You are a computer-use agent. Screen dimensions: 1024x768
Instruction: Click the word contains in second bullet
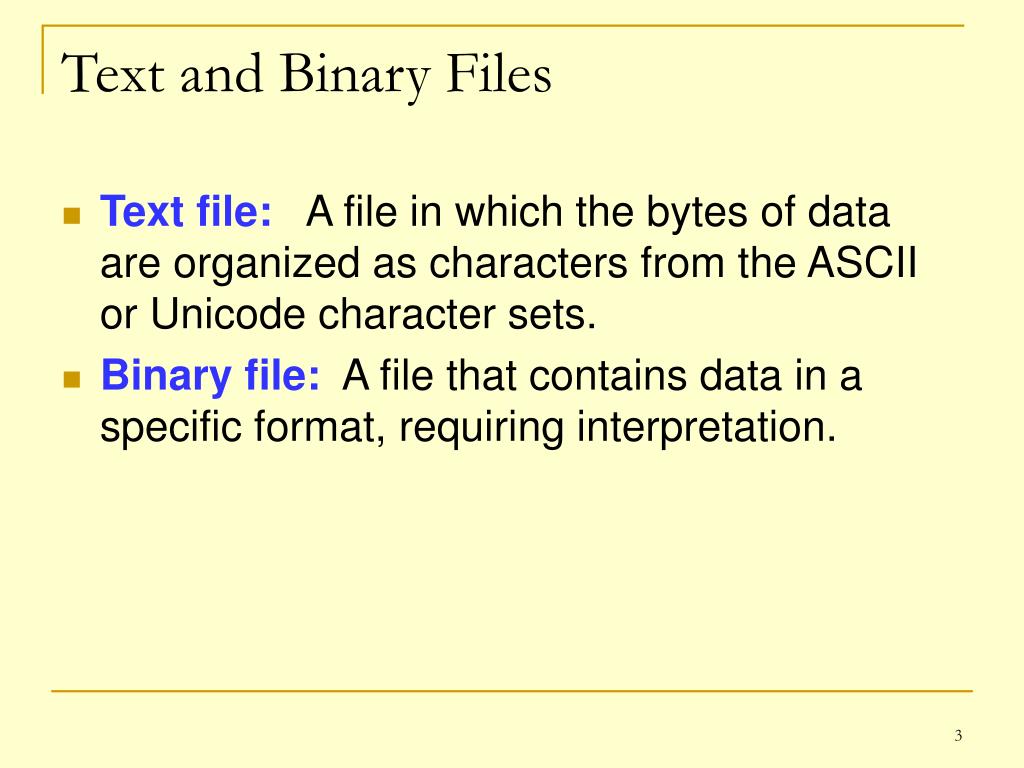tap(607, 376)
